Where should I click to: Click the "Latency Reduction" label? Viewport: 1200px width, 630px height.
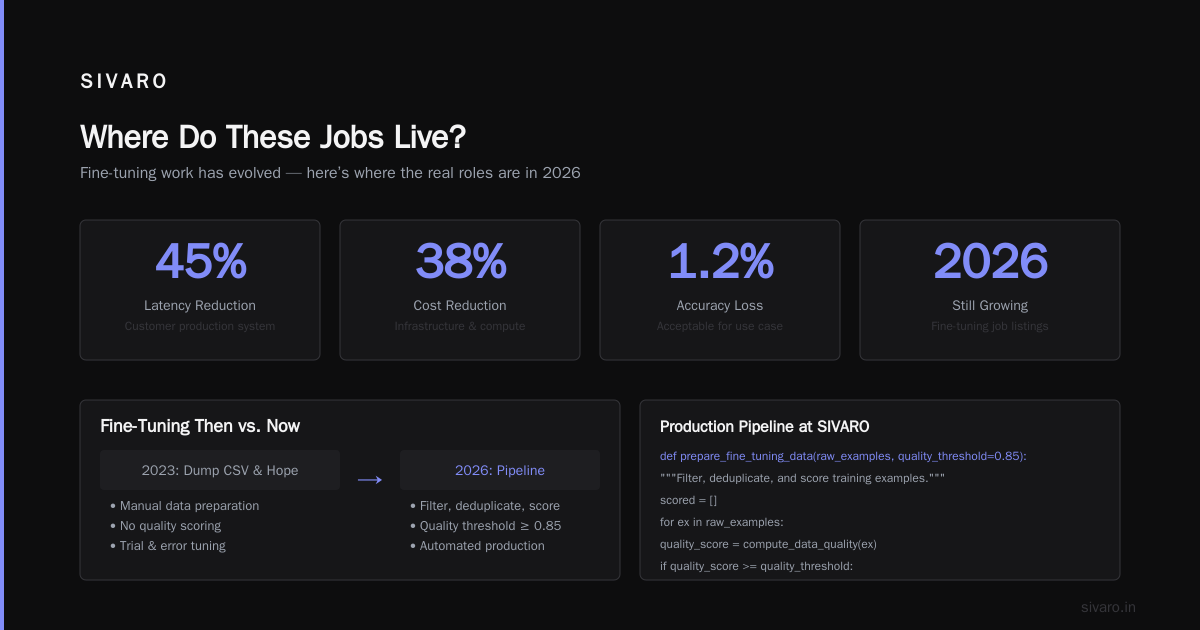tap(200, 305)
